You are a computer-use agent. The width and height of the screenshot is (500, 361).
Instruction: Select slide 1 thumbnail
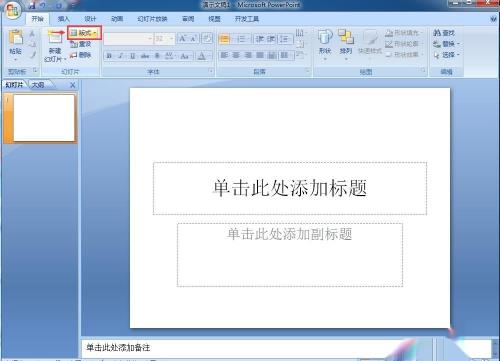[44, 118]
